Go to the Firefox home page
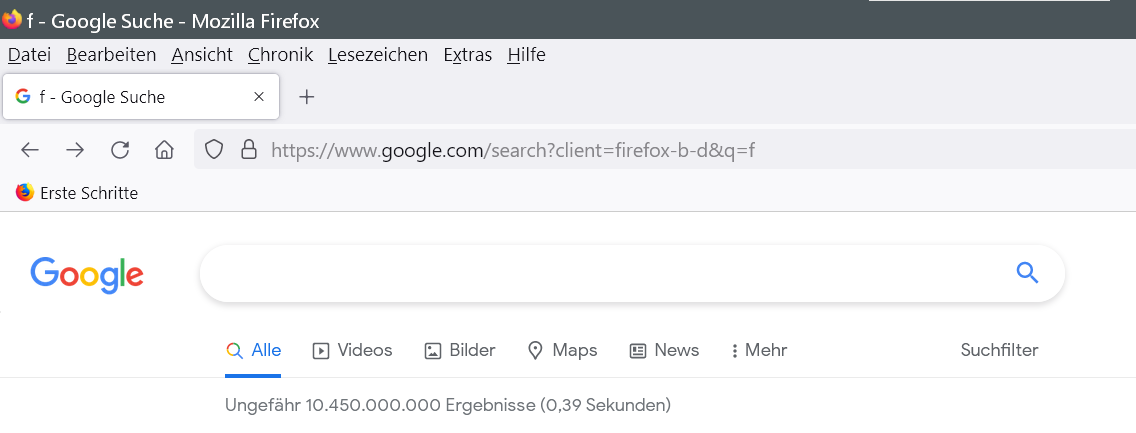This screenshot has width=1136, height=433. point(165,150)
